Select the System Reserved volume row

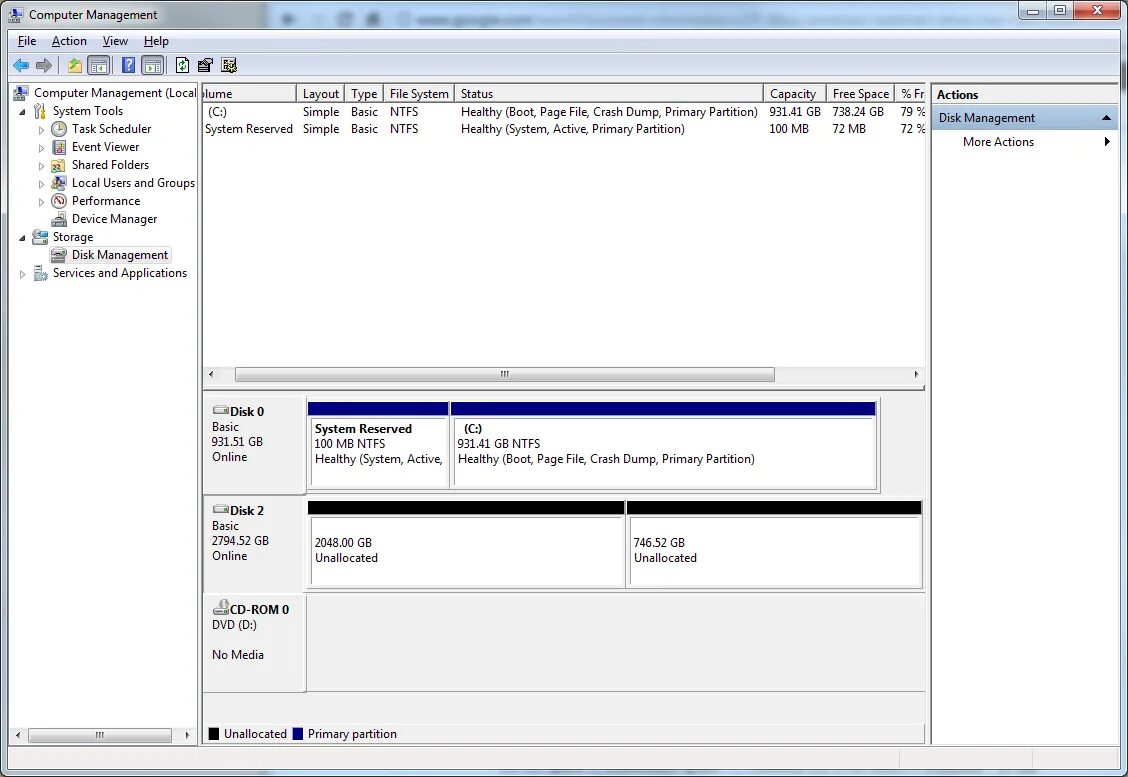click(564, 129)
